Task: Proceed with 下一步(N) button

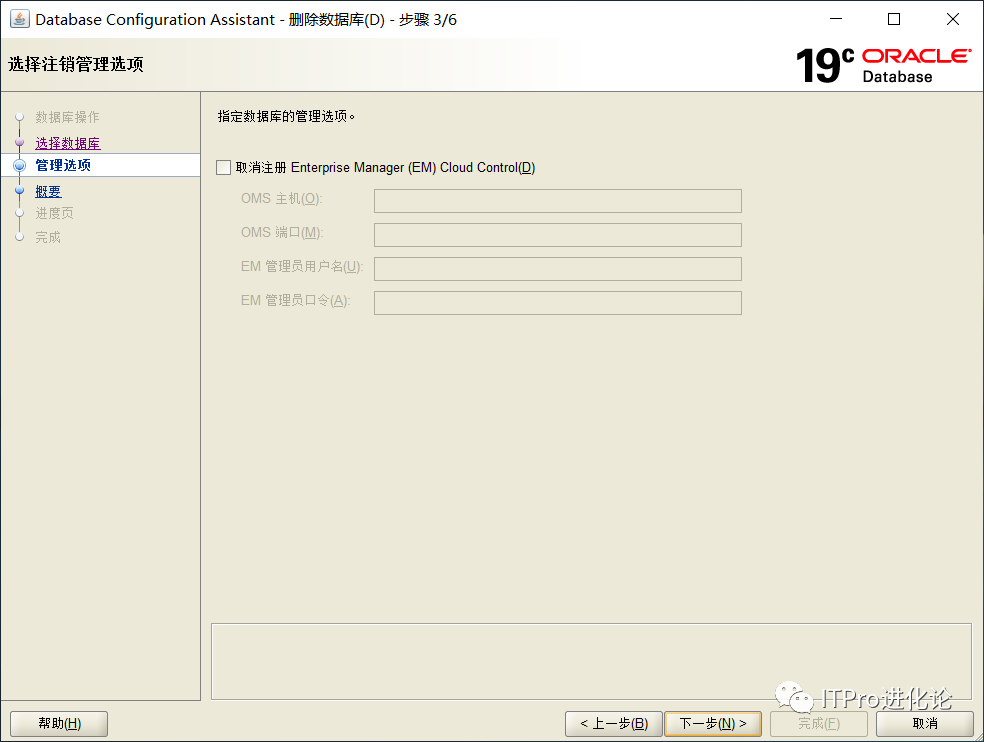Action: [x=713, y=724]
